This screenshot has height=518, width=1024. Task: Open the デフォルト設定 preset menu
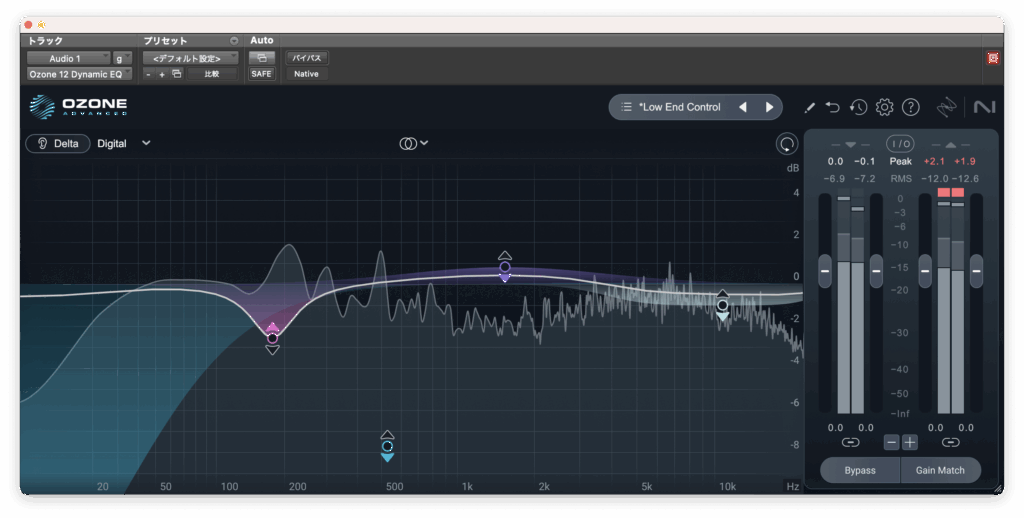190,58
